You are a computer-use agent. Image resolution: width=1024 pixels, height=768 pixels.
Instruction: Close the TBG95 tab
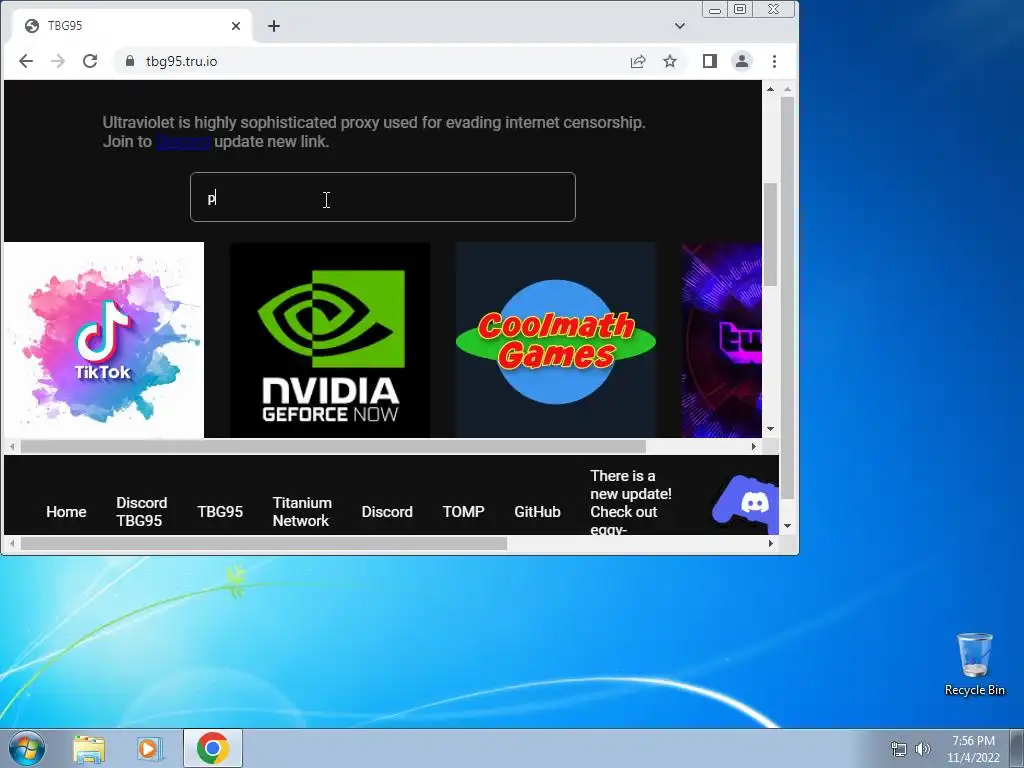coord(236,26)
